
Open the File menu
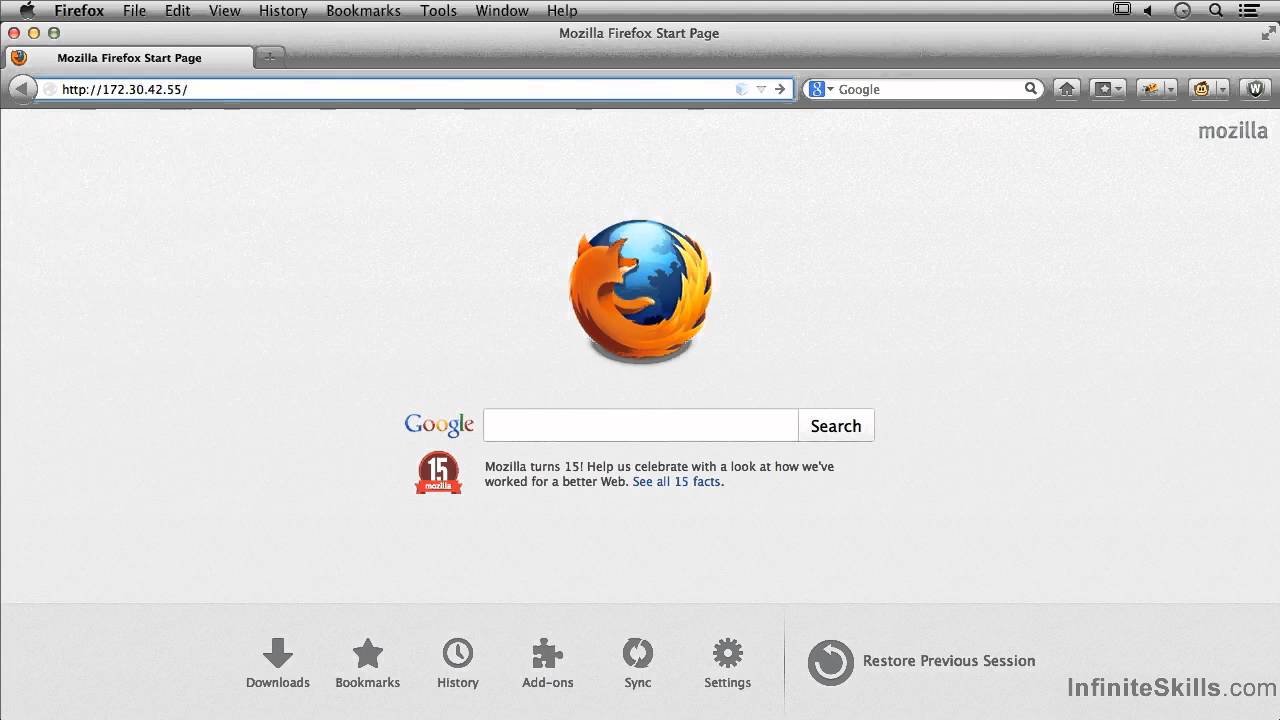tap(134, 10)
